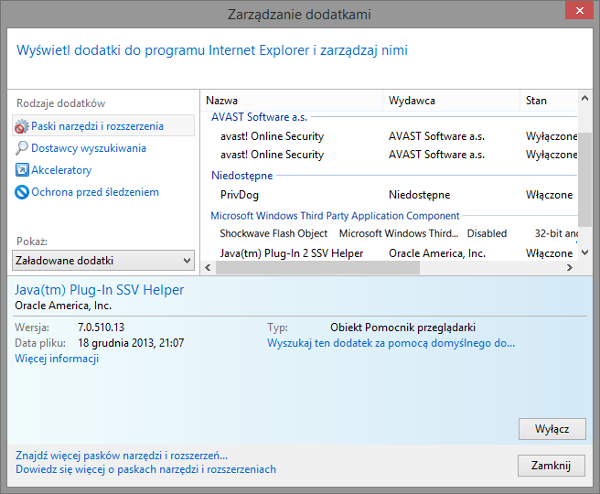Click the list's vertical scrollbar down arrow

tap(585, 253)
